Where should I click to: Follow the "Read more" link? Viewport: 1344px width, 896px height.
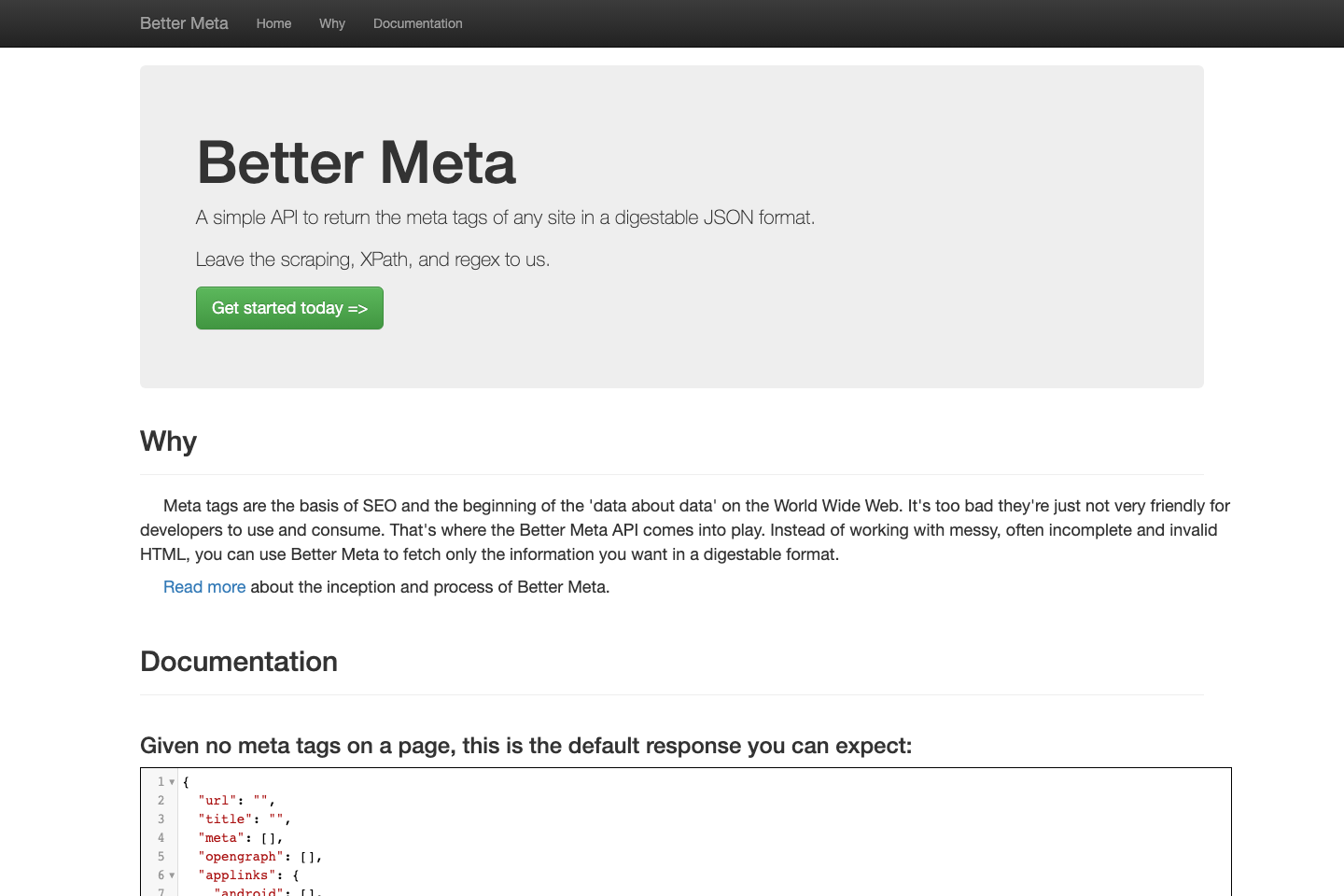(204, 587)
